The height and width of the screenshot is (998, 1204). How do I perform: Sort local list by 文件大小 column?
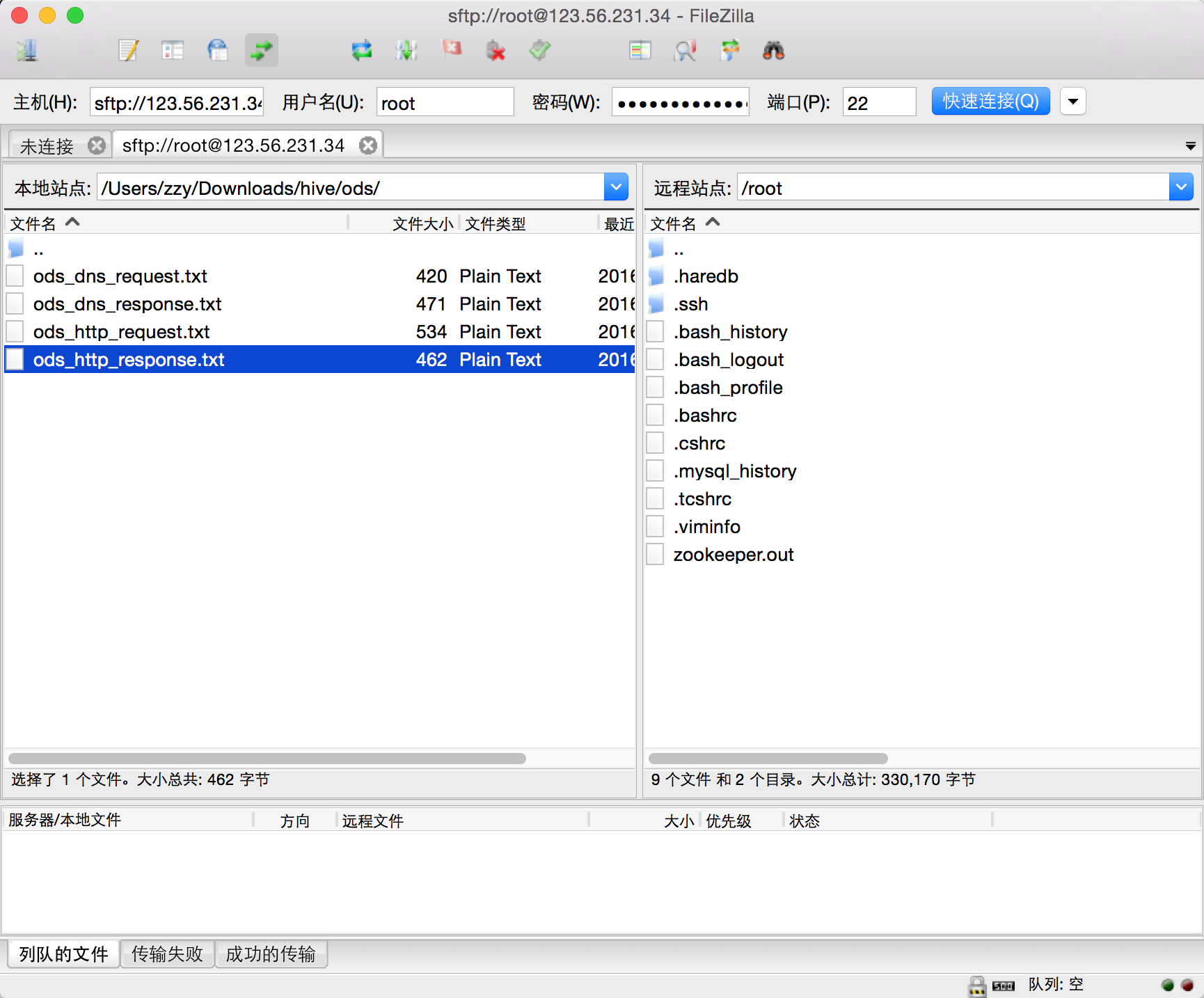(404, 223)
